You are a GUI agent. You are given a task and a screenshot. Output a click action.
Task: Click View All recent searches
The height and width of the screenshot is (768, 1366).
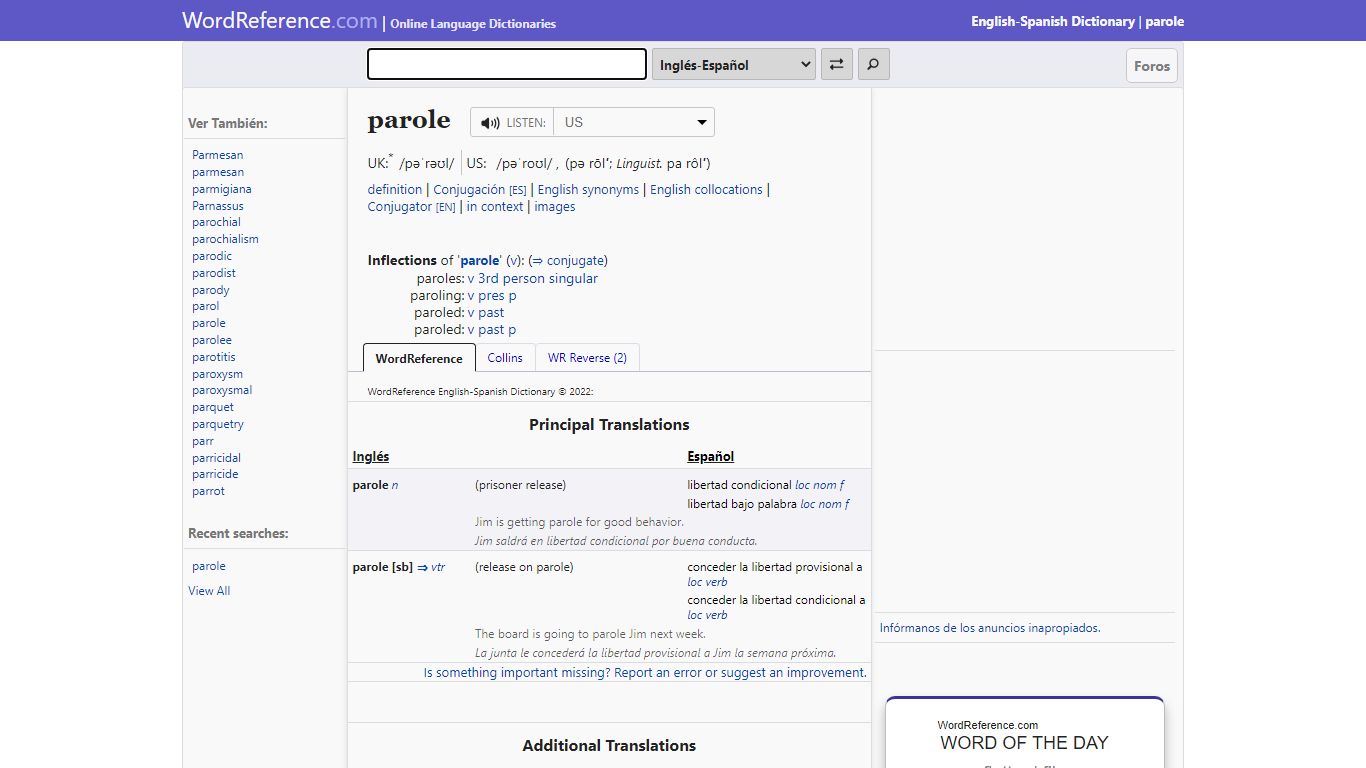[x=209, y=591]
